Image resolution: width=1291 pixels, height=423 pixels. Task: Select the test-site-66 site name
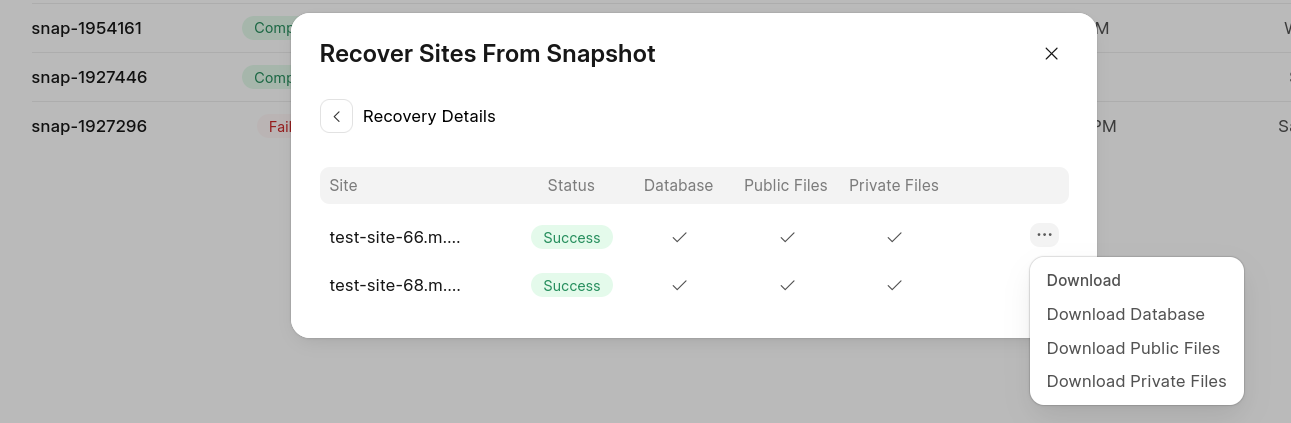(395, 238)
